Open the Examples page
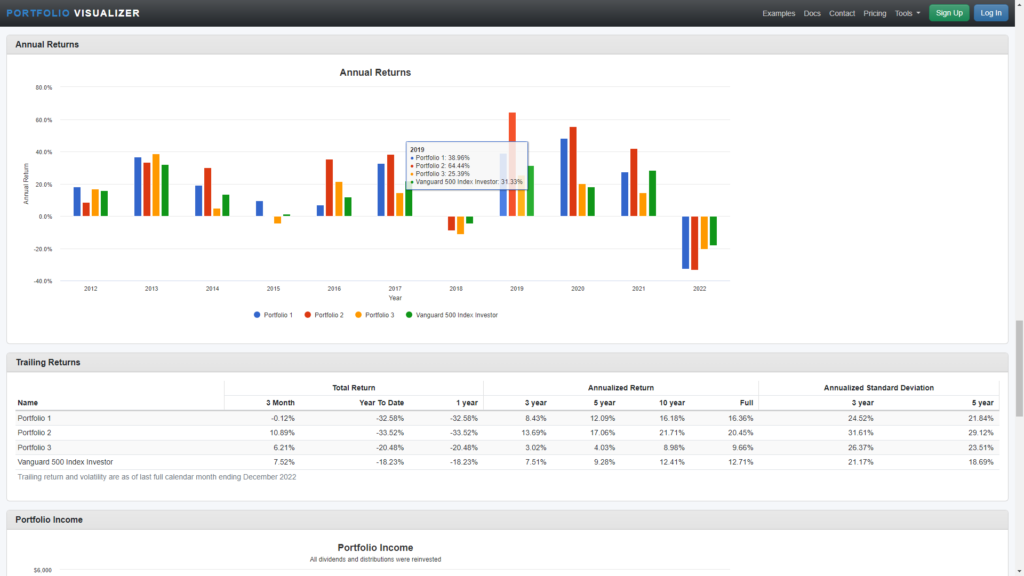 click(x=778, y=13)
